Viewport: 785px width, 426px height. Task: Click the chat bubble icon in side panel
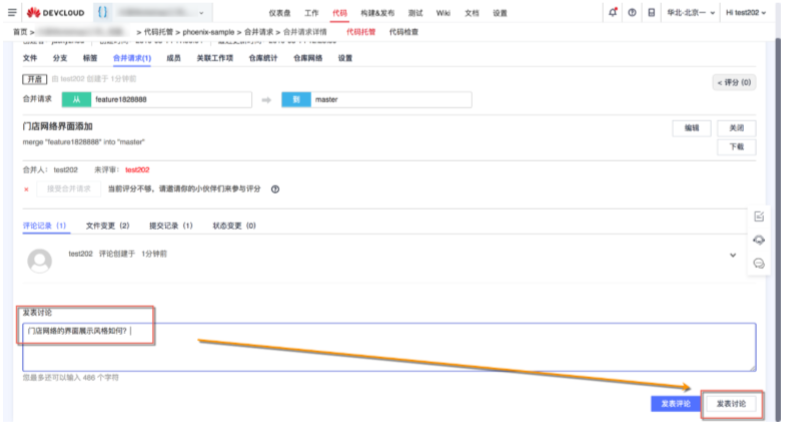759,263
